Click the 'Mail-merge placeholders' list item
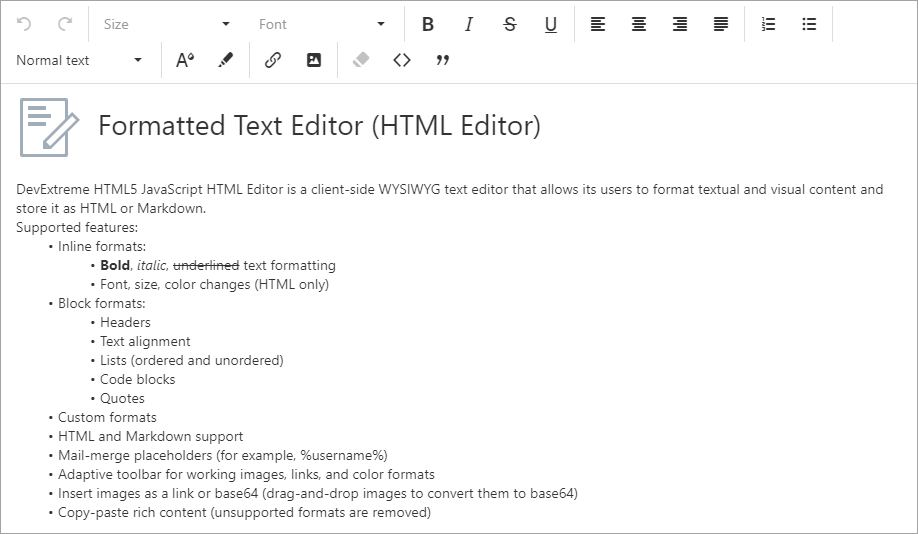918x534 pixels. 222,456
